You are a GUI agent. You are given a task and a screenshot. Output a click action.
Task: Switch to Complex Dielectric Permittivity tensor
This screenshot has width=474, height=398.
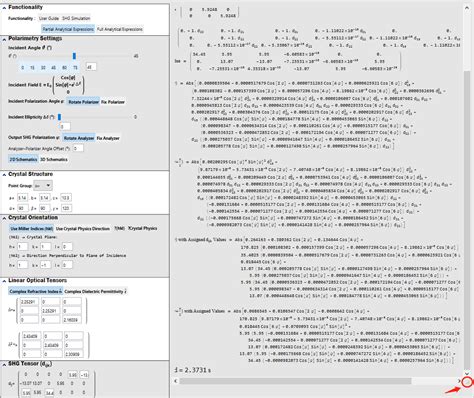(x=95, y=291)
